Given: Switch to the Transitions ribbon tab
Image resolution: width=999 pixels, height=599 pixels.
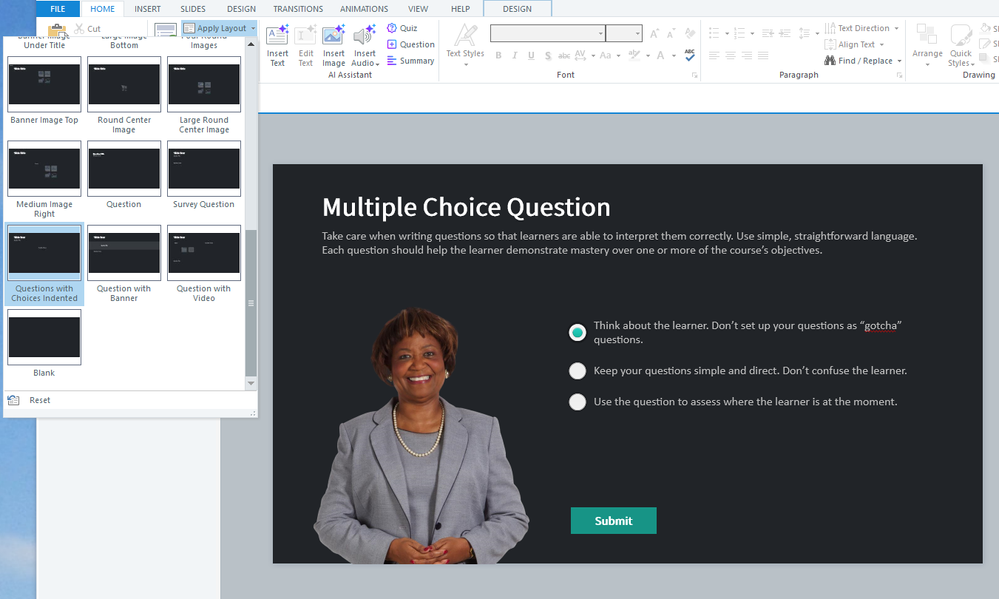Looking at the screenshot, I should pyautogui.click(x=298, y=9).
